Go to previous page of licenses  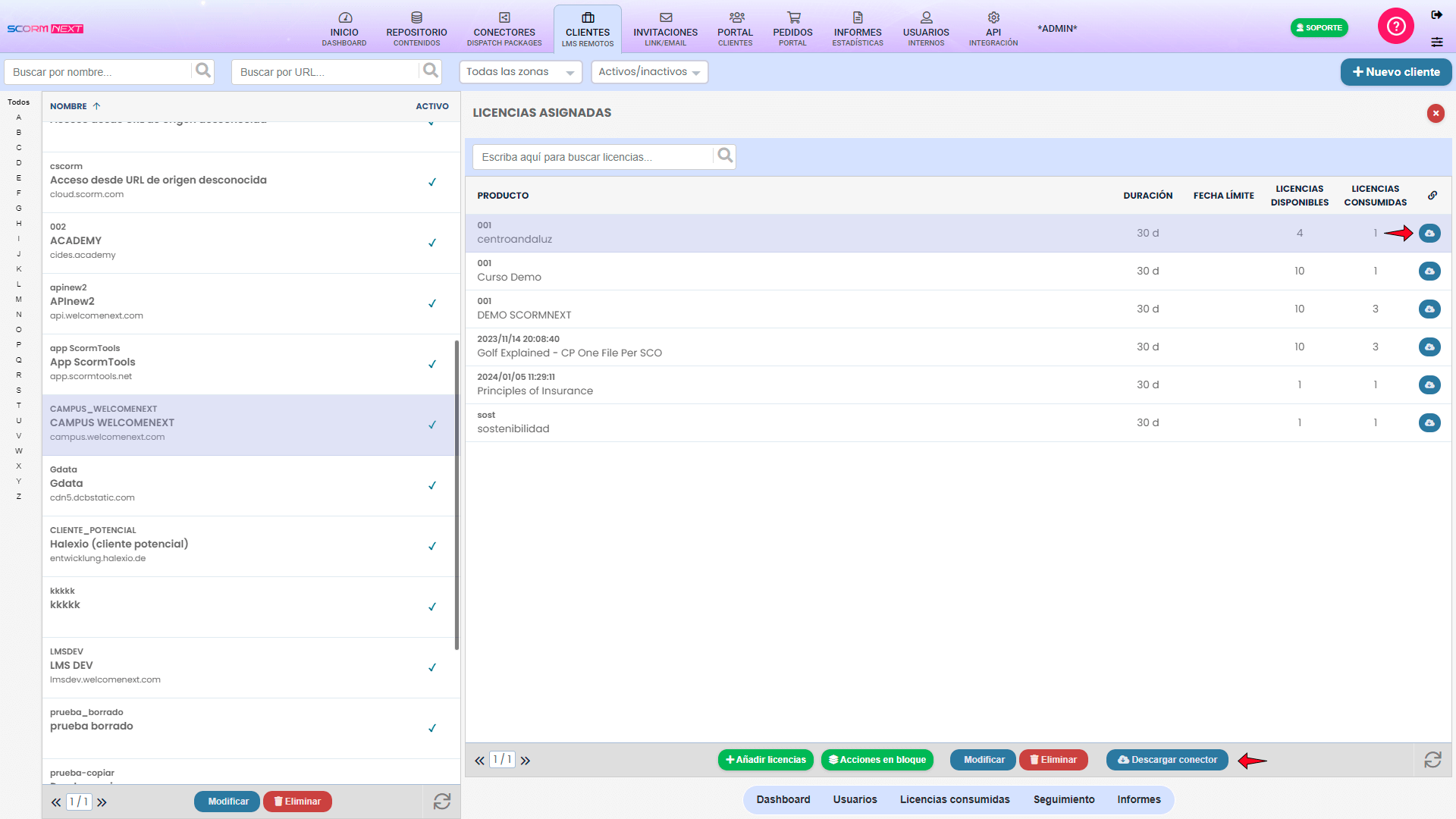point(479,761)
